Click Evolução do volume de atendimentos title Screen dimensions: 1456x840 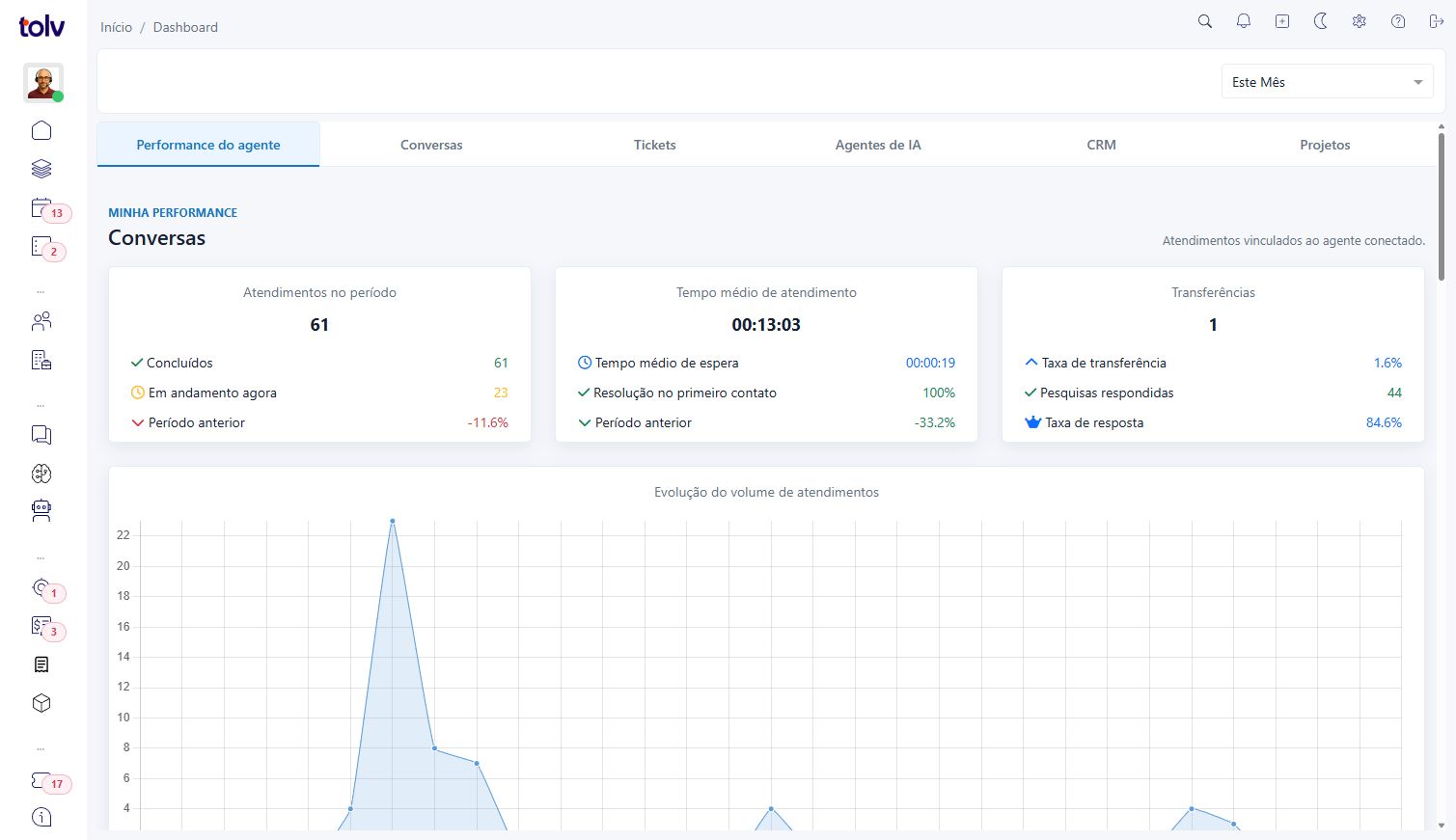[766, 492]
